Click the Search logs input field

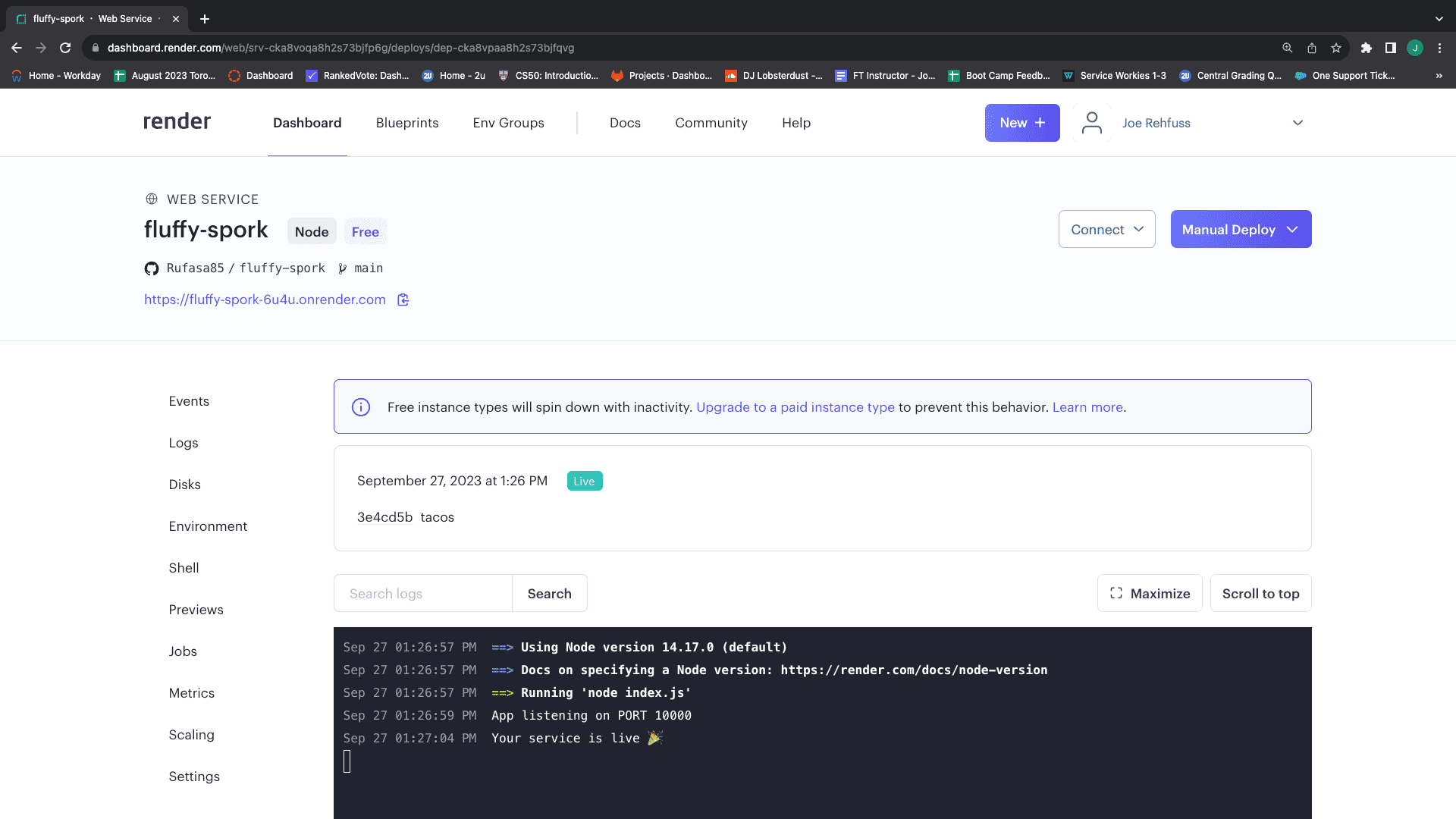click(423, 593)
